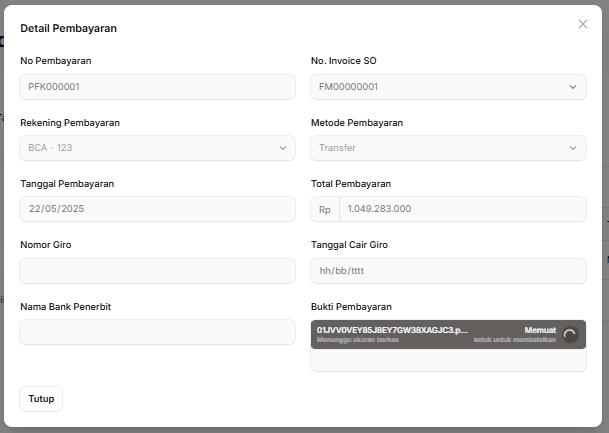
Task: Click the No. Invoice SO label
Action: (344, 61)
